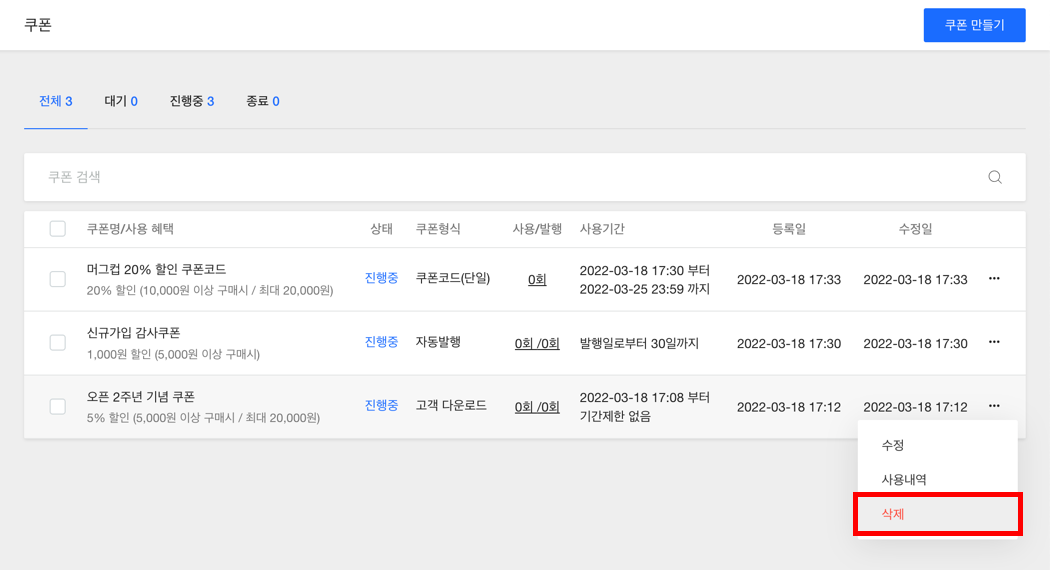Check the 머그컵 20% 할인 쿠폰코드 row
The width and height of the screenshot is (1050, 570).
tap(58, 279)
